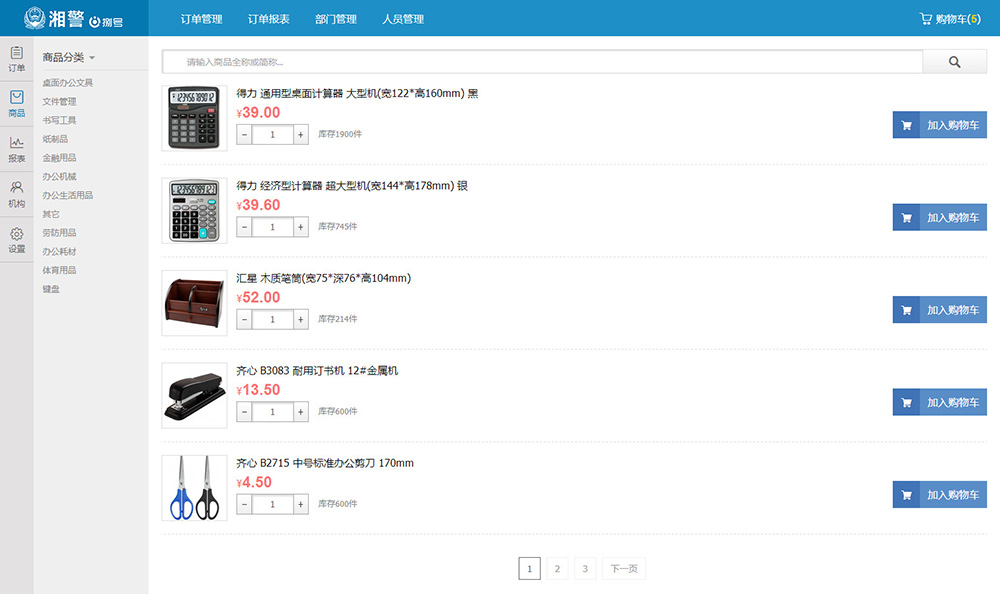Increase quantity for 齐心 B2715 scissors
Screen dimensions: 1000x594
point(301,505)
